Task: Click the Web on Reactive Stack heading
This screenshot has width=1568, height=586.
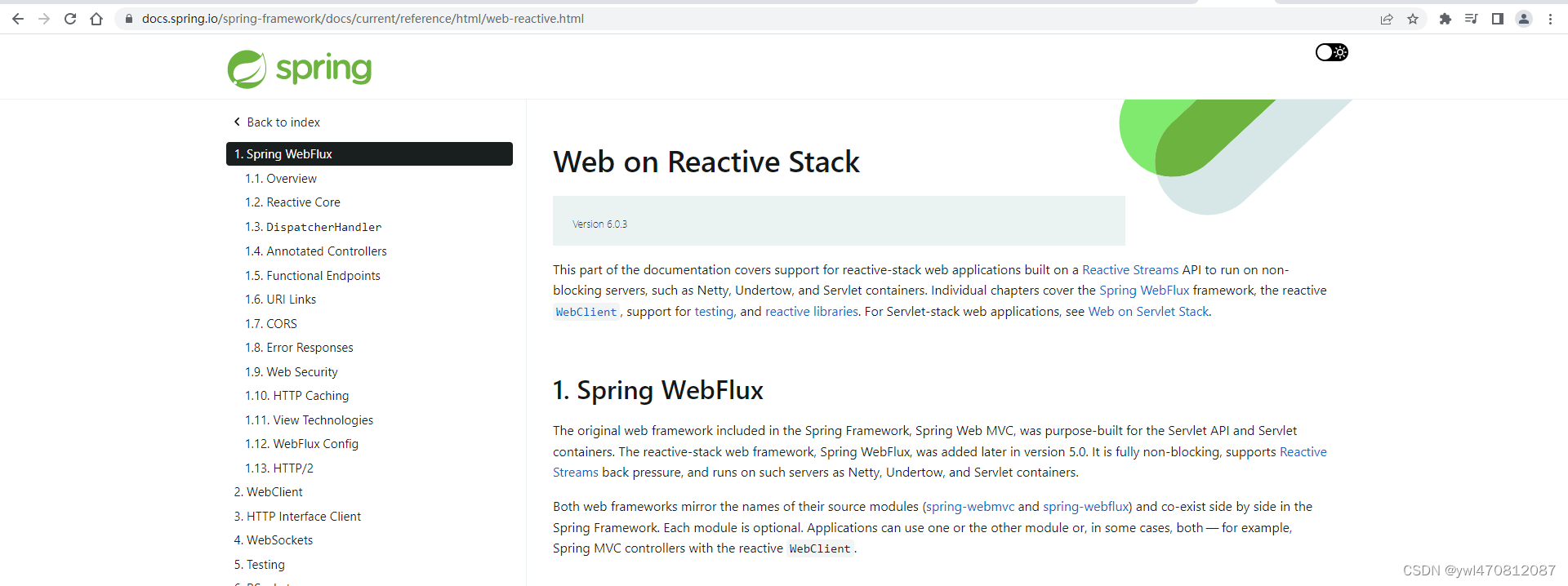Action: click(706, 162)
